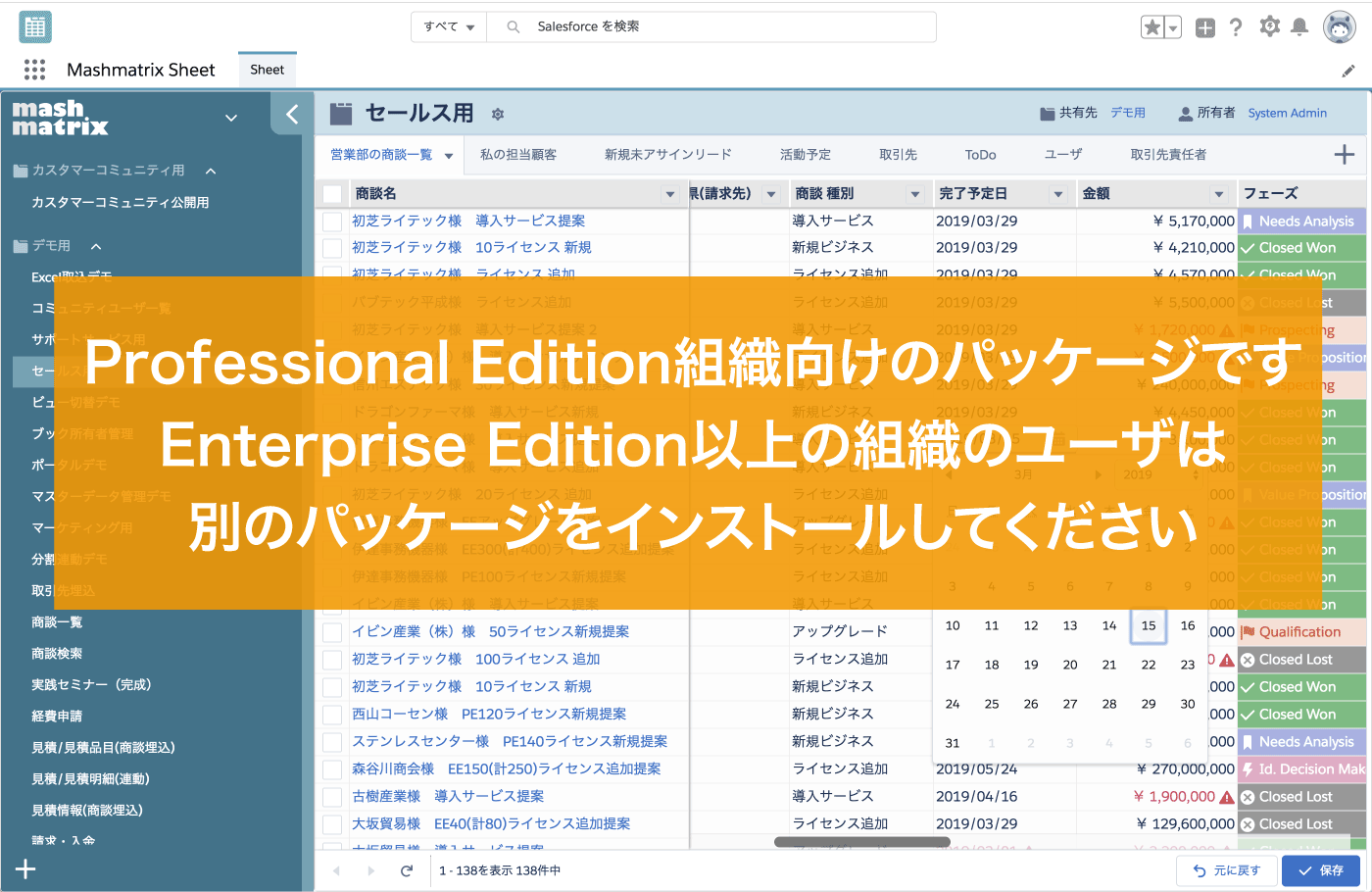1372x892 pixels.
Task: Open the notifications bell icon
Action: pyautogui.click(x=1299, y=27)
